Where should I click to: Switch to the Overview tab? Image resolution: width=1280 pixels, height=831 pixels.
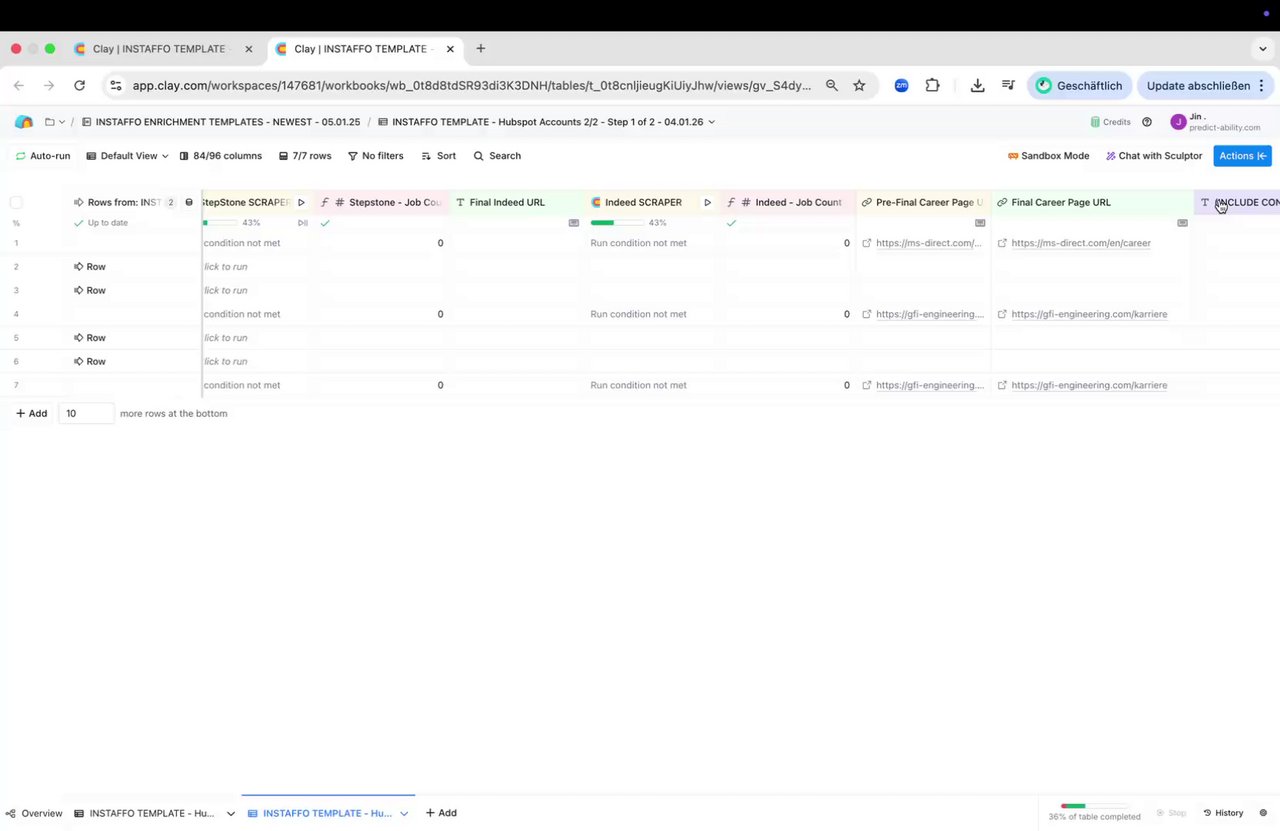coord(34,814)
